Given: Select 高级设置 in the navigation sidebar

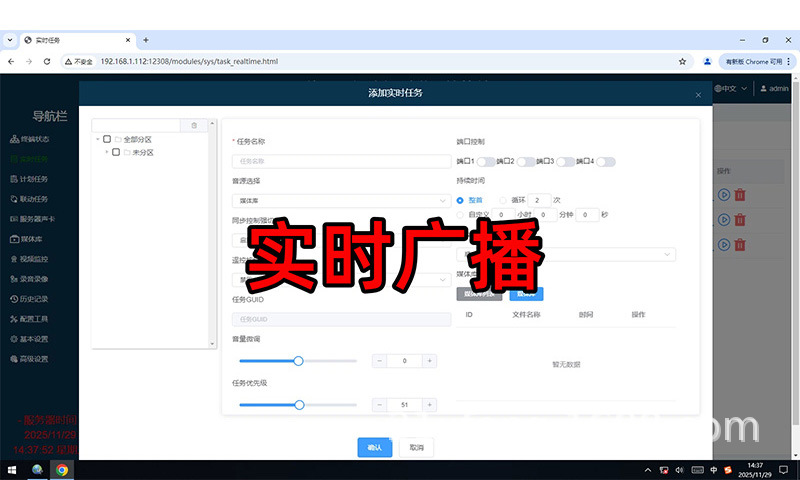Looking at the screenshot, I should coord(30,359).
